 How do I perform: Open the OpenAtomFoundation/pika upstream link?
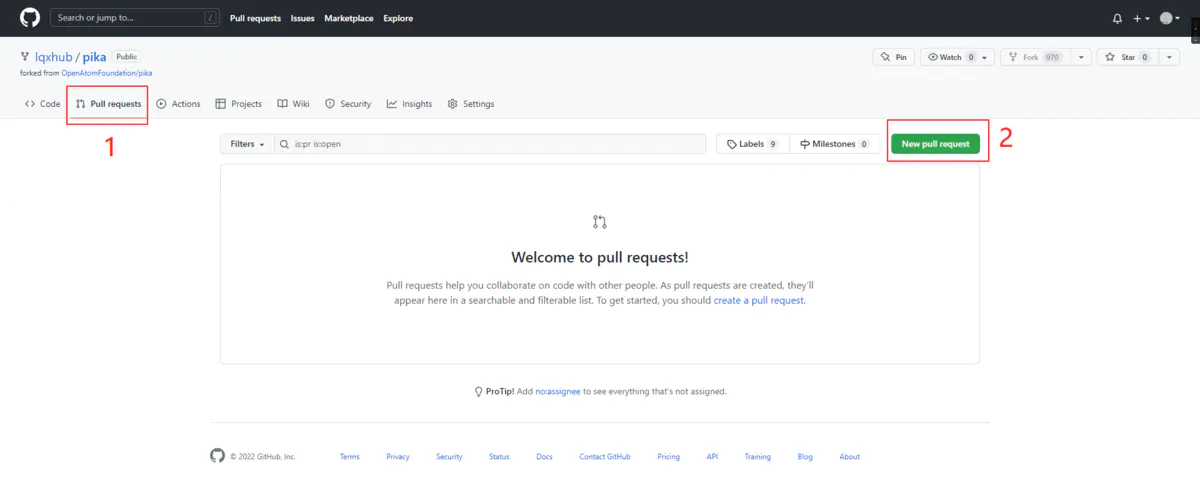107,73
